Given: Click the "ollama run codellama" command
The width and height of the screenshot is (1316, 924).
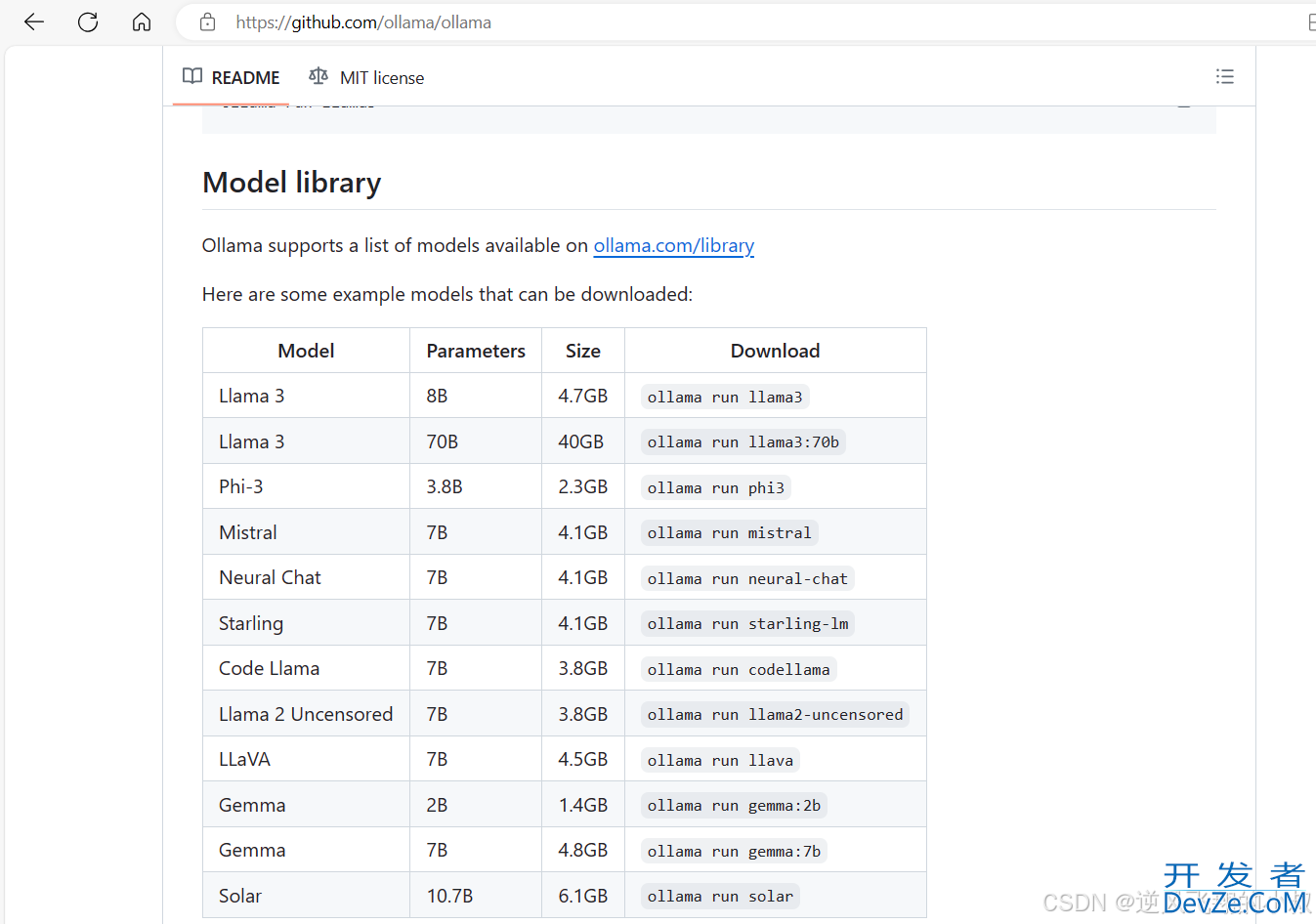Looking at the screenshot, I should click(739, 669).
